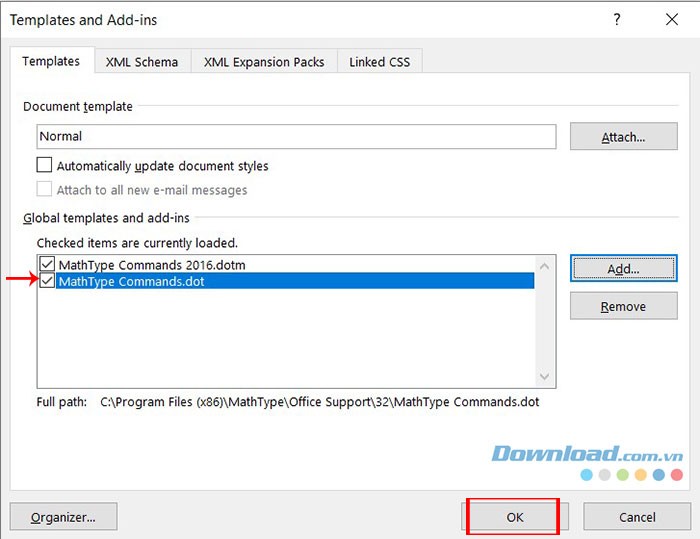
Task: Click the Cancel button
Action: click(637, 517)
